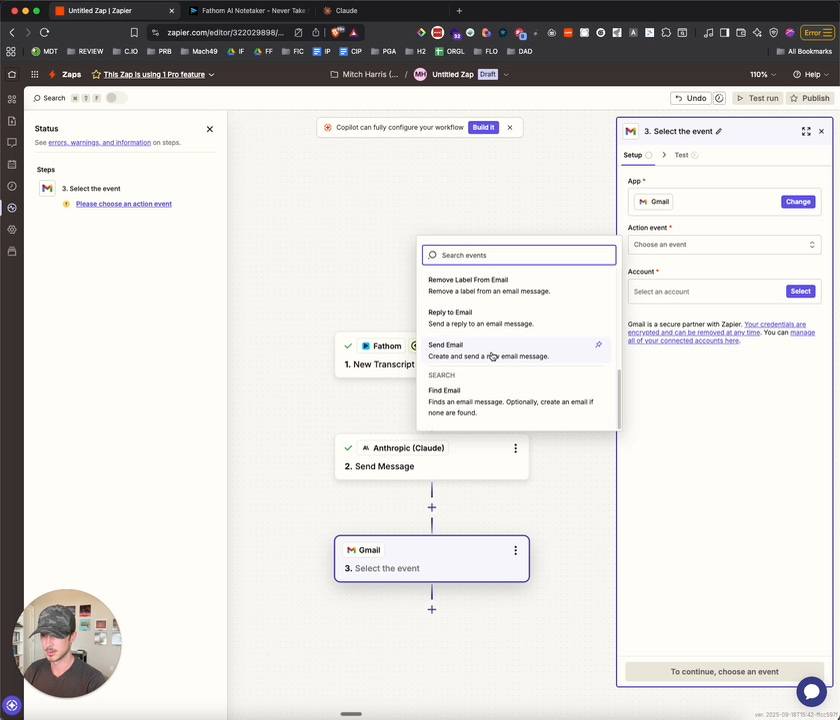Open the Brave shield icon

pyautogui.click(x=337, y=33)
